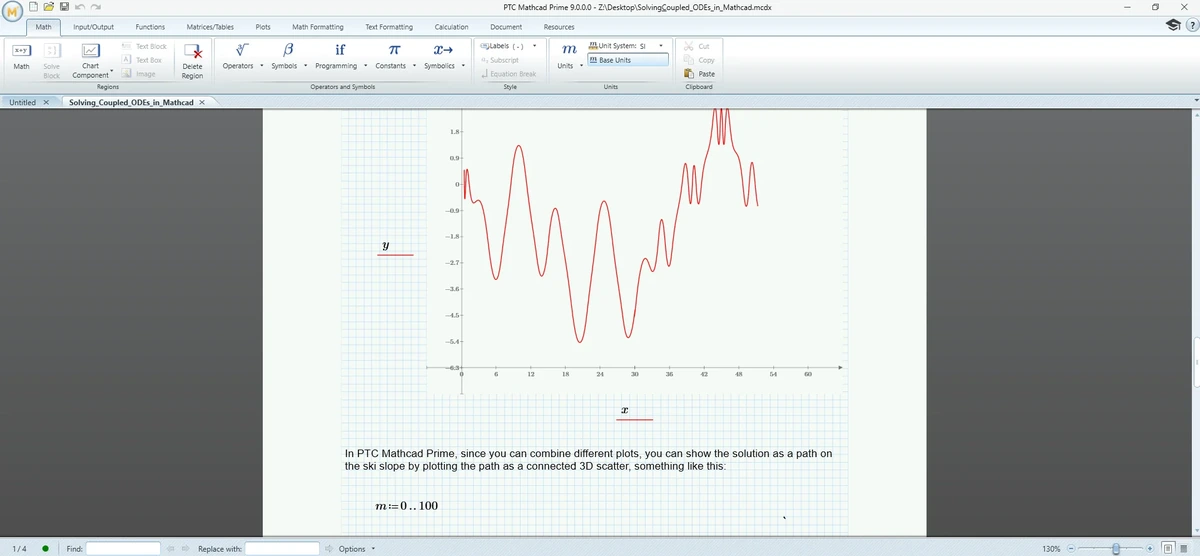Click the Find input field
The height and width of the screenshot is (556, 1200).
pyautogui.click(x=123, y=549)
